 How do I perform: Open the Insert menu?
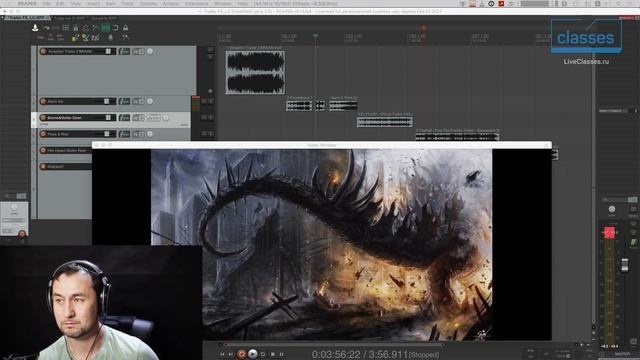pyautogui.click(x=93, y=4)
